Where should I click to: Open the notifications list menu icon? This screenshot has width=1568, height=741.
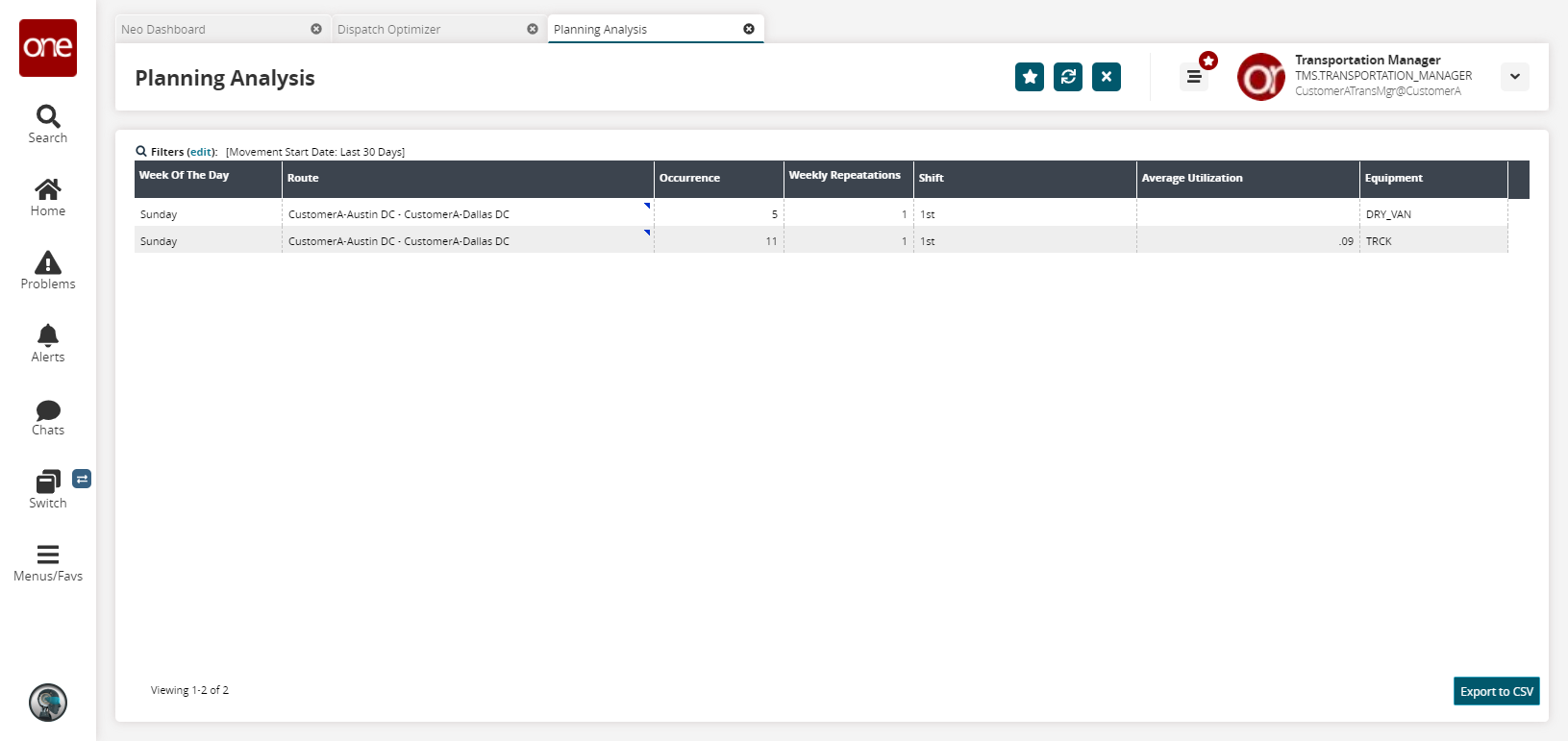[x=1194, y=77]
